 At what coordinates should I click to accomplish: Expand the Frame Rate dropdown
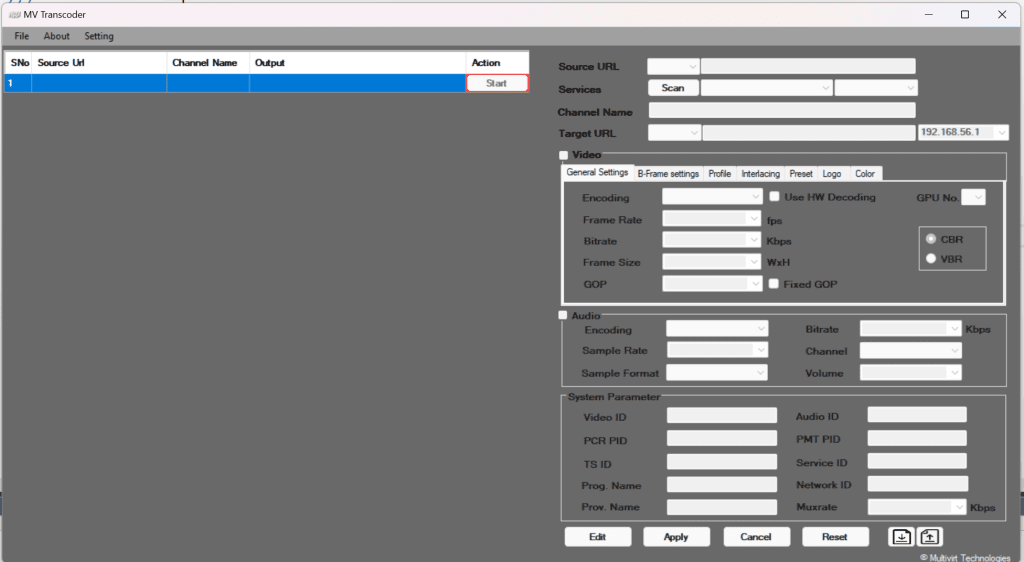(x=713, y=219)
